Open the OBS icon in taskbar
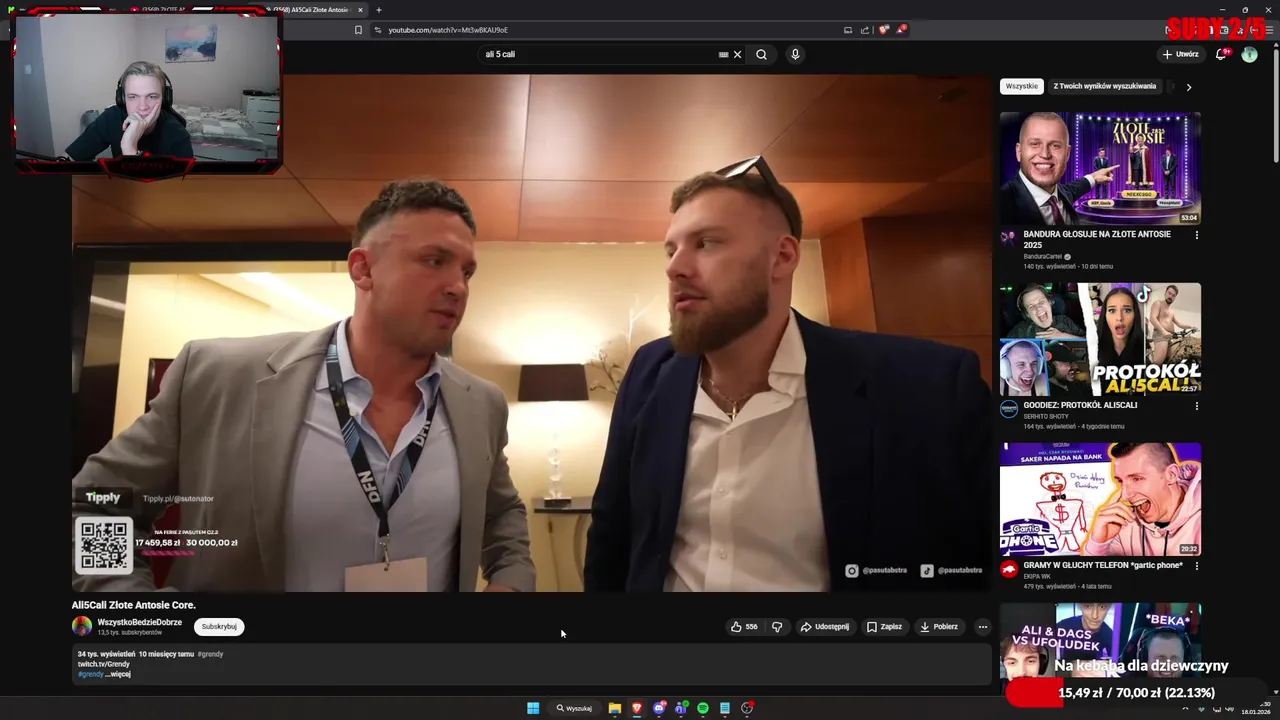The image size is (1280, 720). click(747, 708)
